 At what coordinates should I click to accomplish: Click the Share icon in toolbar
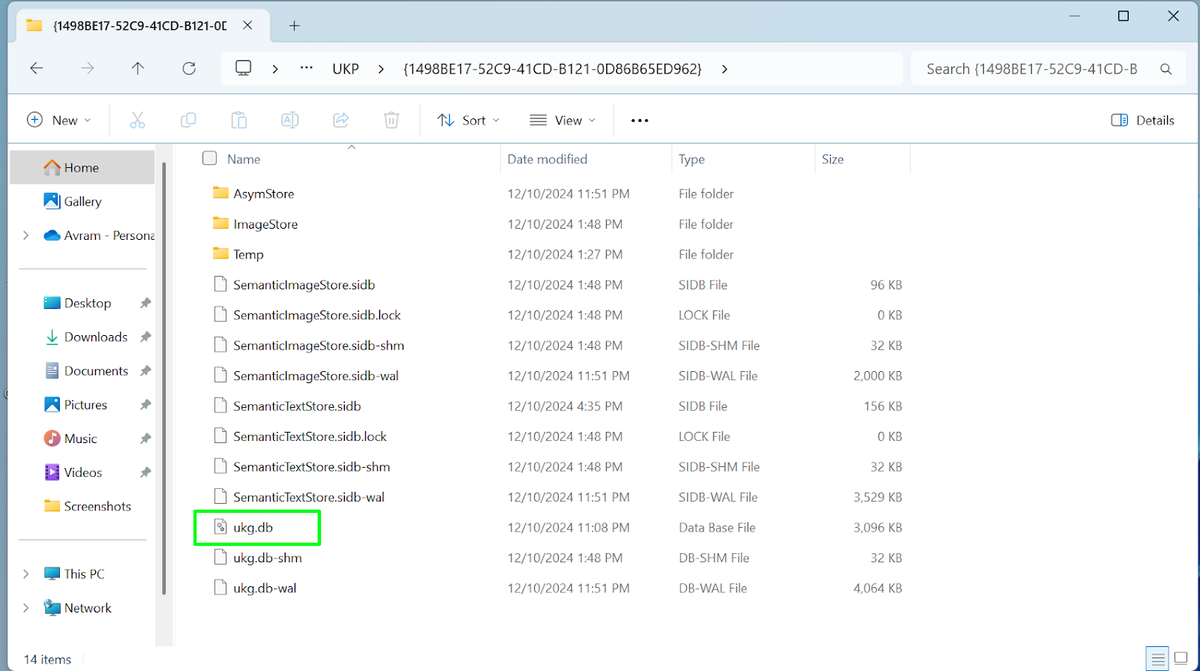pyautogui.click(x=341, y=120)
